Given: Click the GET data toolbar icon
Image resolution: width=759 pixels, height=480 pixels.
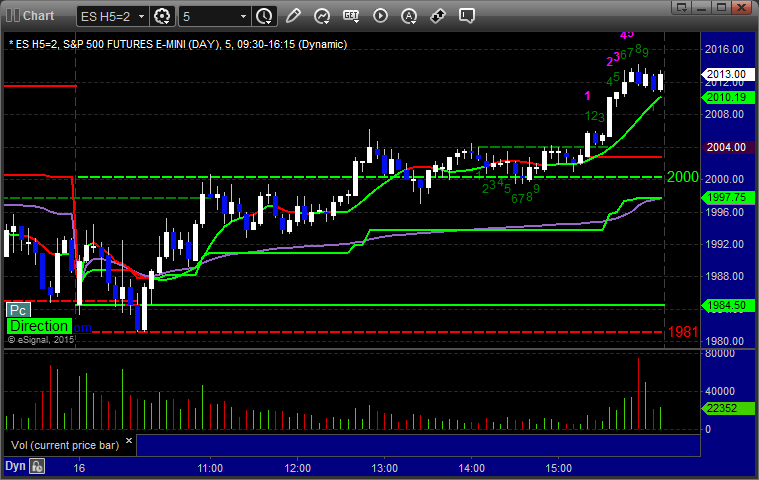Looking at the screenshot, I should [x=351, y=16].
